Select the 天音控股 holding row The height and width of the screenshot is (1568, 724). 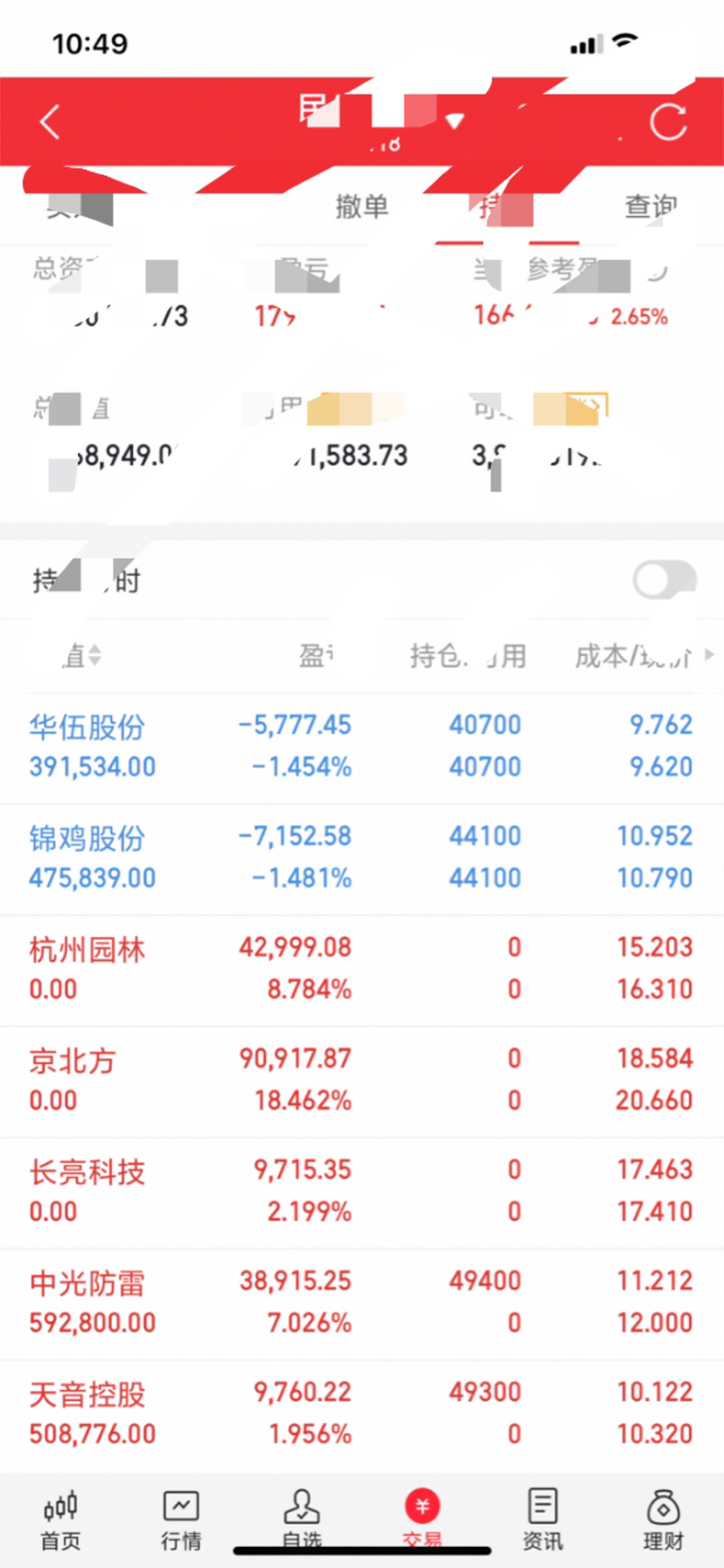click(x=362, y=1415)
